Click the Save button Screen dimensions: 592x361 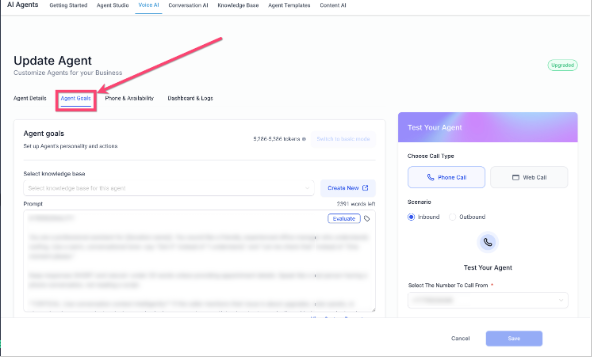click(514, 338)
